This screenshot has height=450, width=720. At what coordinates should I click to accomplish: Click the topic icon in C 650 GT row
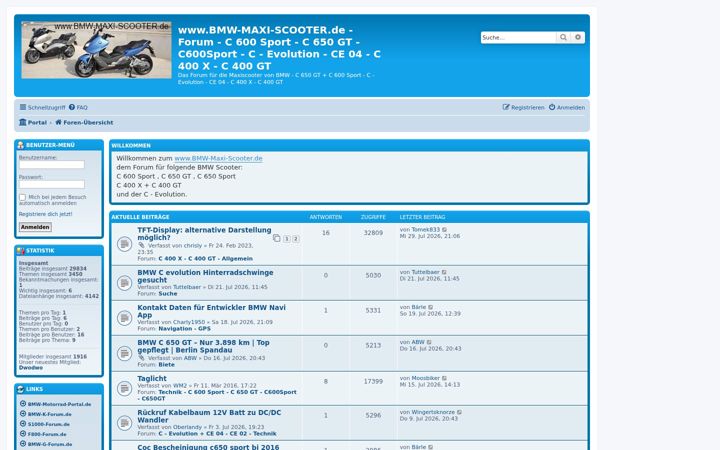[x=124, y=353]
